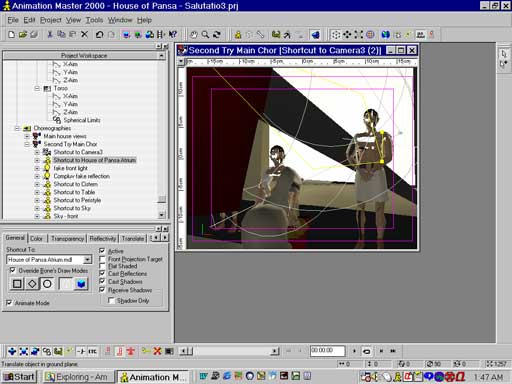Click the Start button on taskbar
512x384 pixels.
(20, 377)
